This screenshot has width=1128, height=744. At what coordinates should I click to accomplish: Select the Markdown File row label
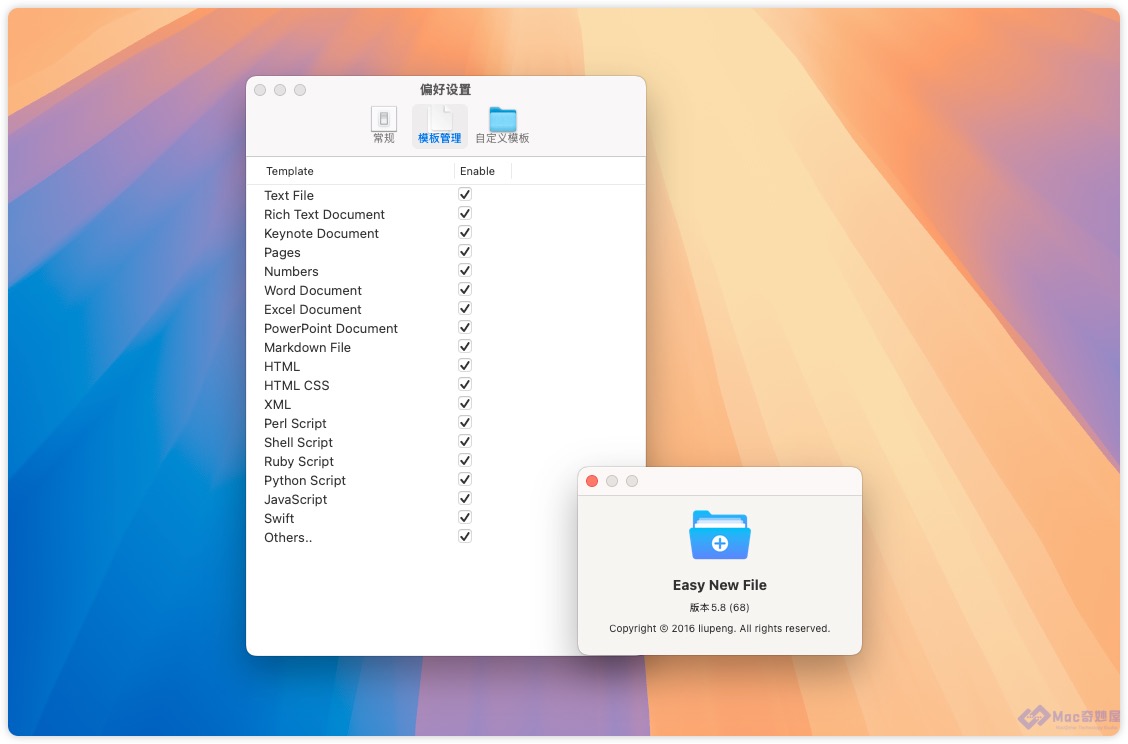tap(307, 347)
